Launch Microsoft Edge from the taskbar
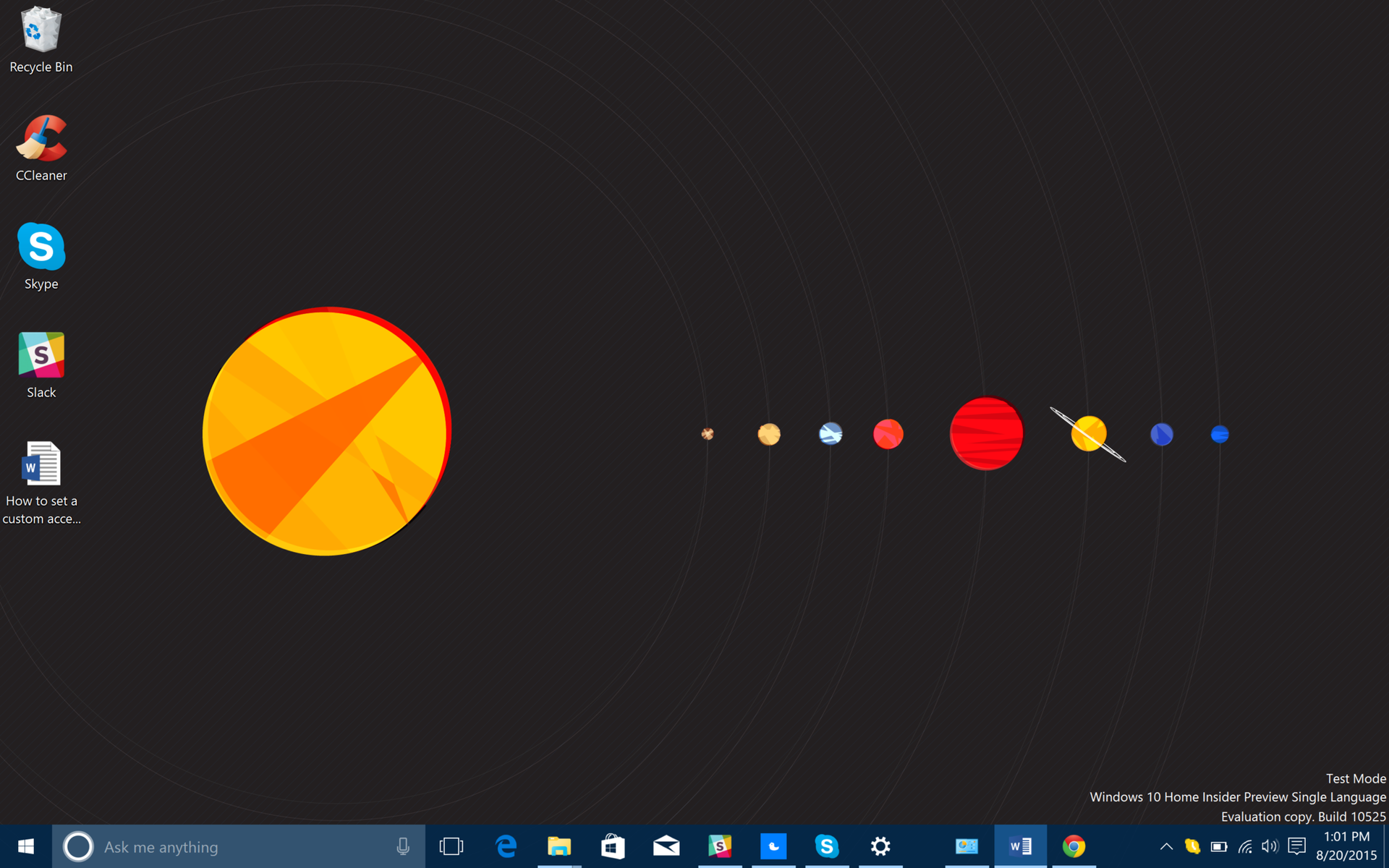Viewport: 1389px width, 868px height. (x=506, y=846)
